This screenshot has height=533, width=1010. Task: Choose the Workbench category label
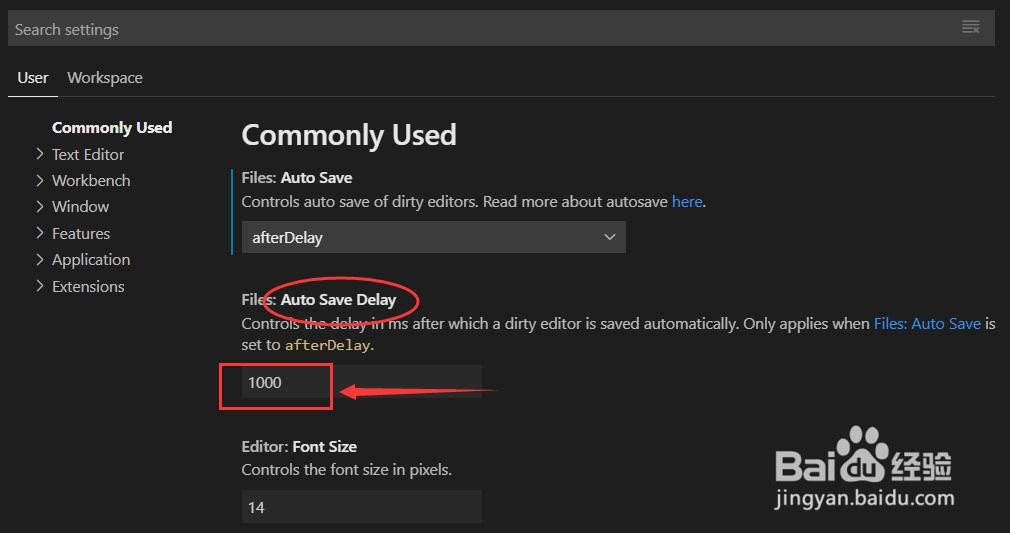91,180
